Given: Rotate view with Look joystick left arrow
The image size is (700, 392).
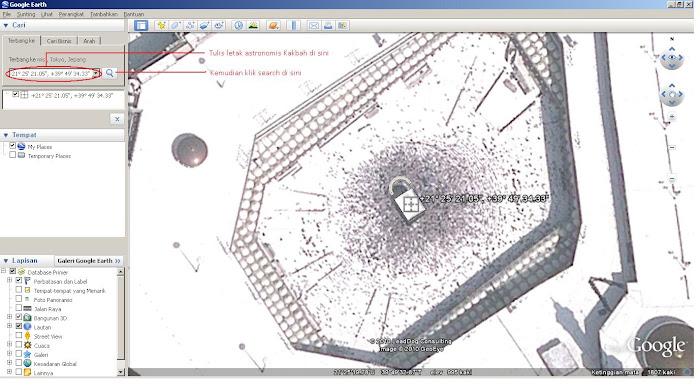Looking at the screenshot, I should pyautogui.click(x=663, y=57).
